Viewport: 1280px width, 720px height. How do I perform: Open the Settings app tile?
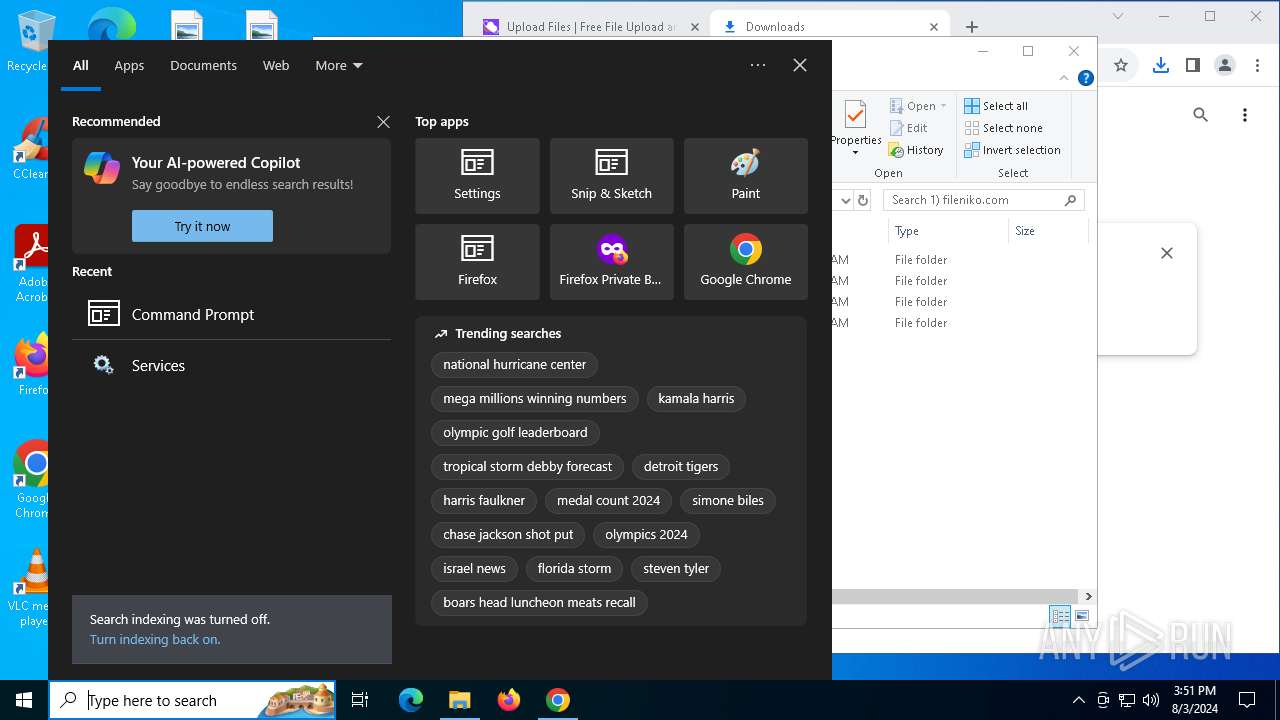click(x=477, y=176)
